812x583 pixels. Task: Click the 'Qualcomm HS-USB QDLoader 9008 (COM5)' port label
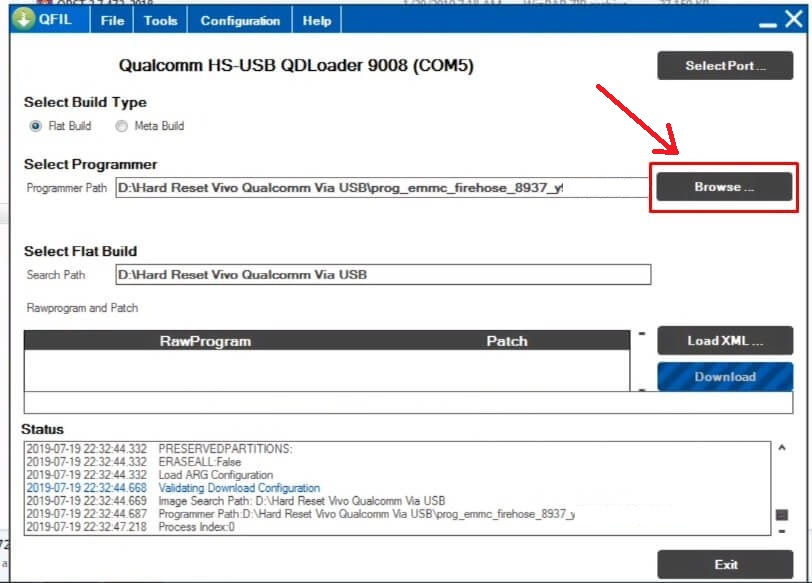pos(296,66)
